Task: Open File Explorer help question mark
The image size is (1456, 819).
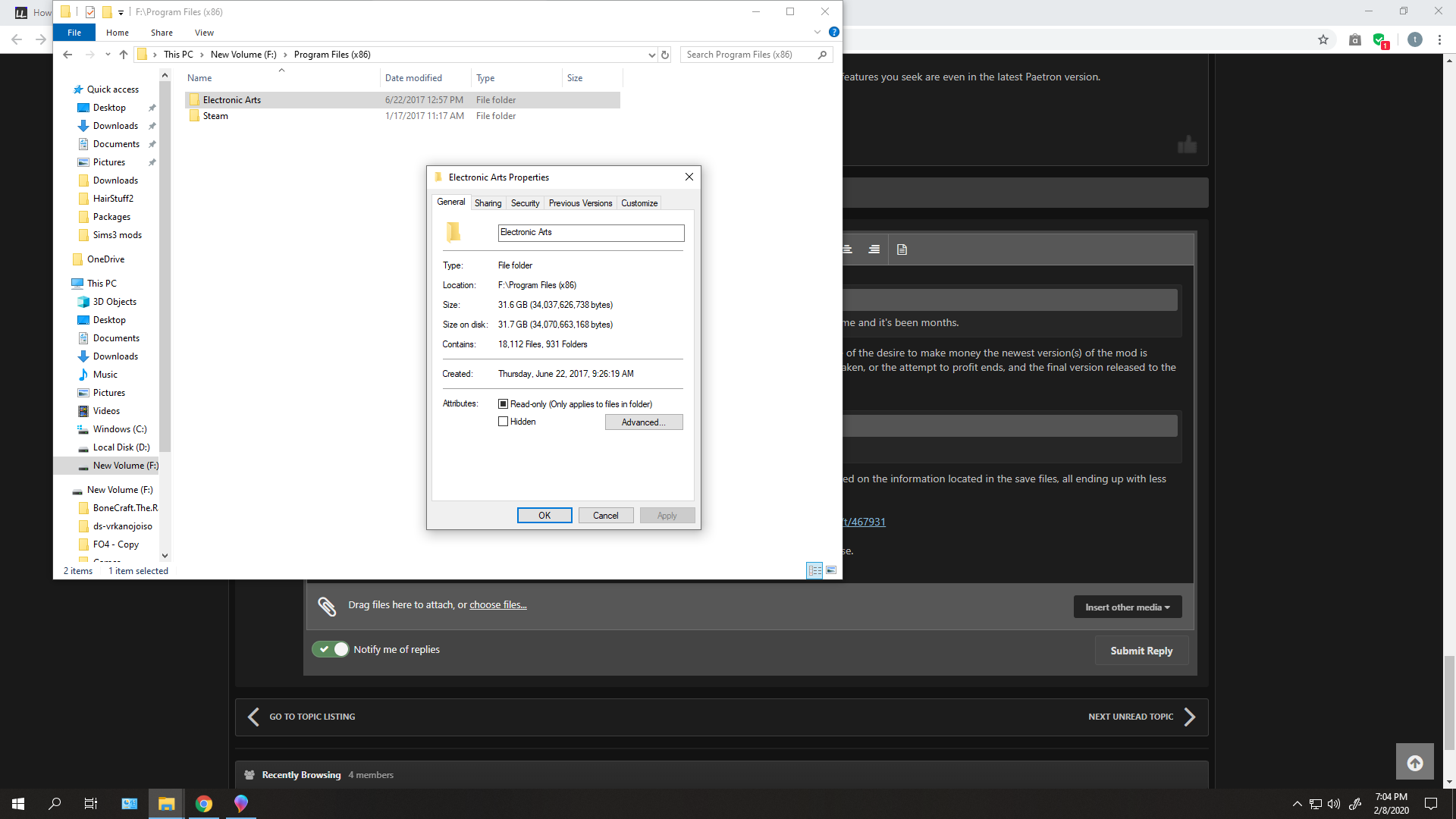Action: pyautogui.click(x=833, y=32)
